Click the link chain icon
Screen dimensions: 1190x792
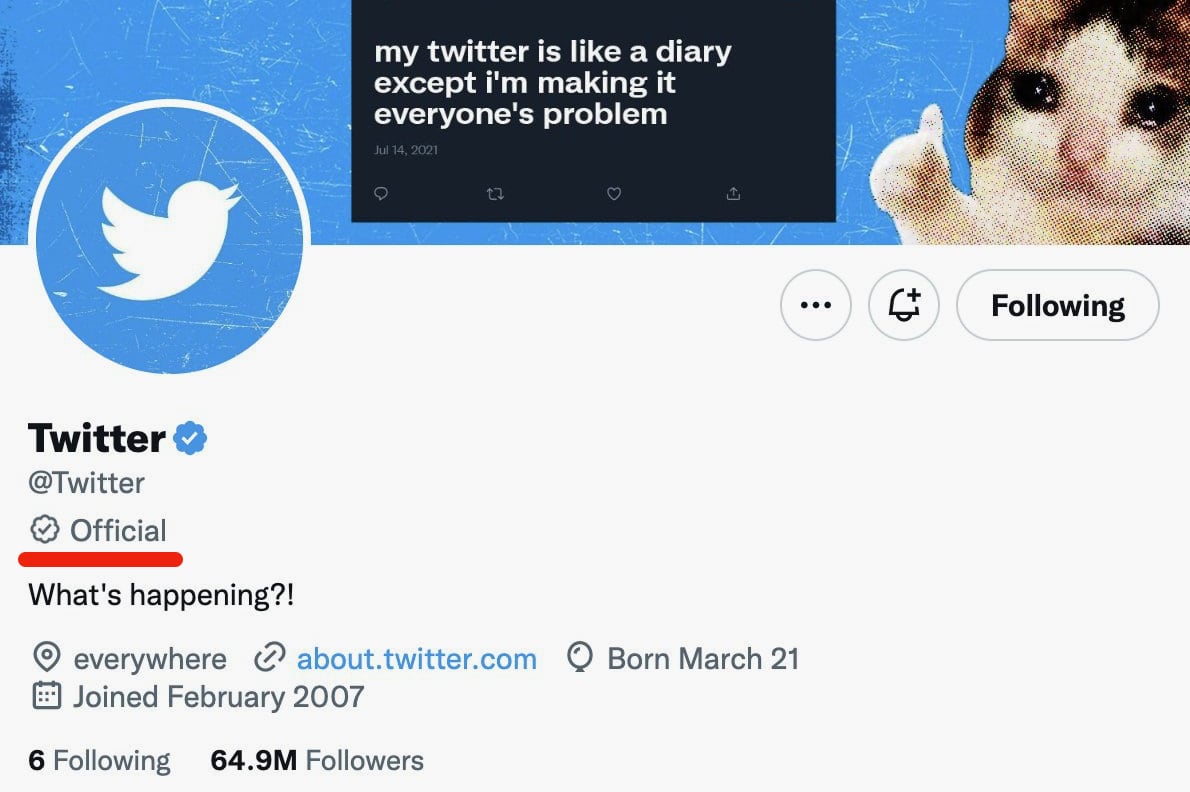pyautogui.click(x=269, y=659)
